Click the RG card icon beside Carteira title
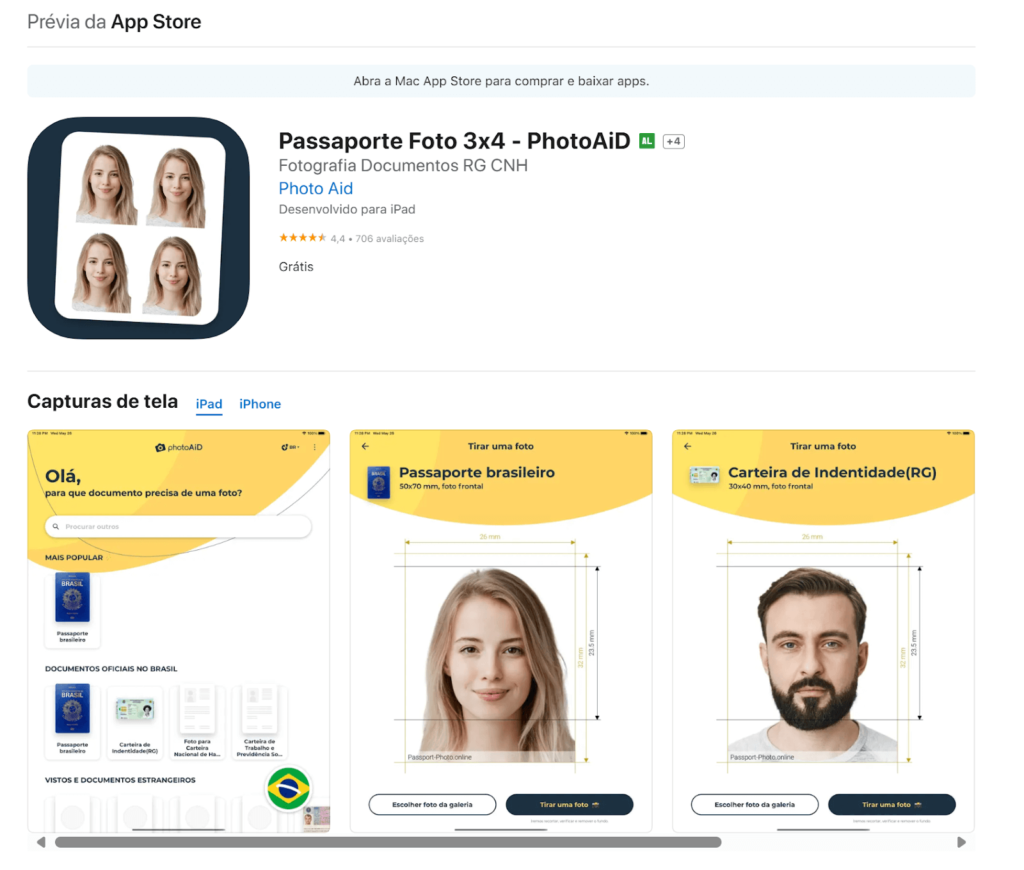Viewport: 1024px width, 870px height. pos(705,475)
